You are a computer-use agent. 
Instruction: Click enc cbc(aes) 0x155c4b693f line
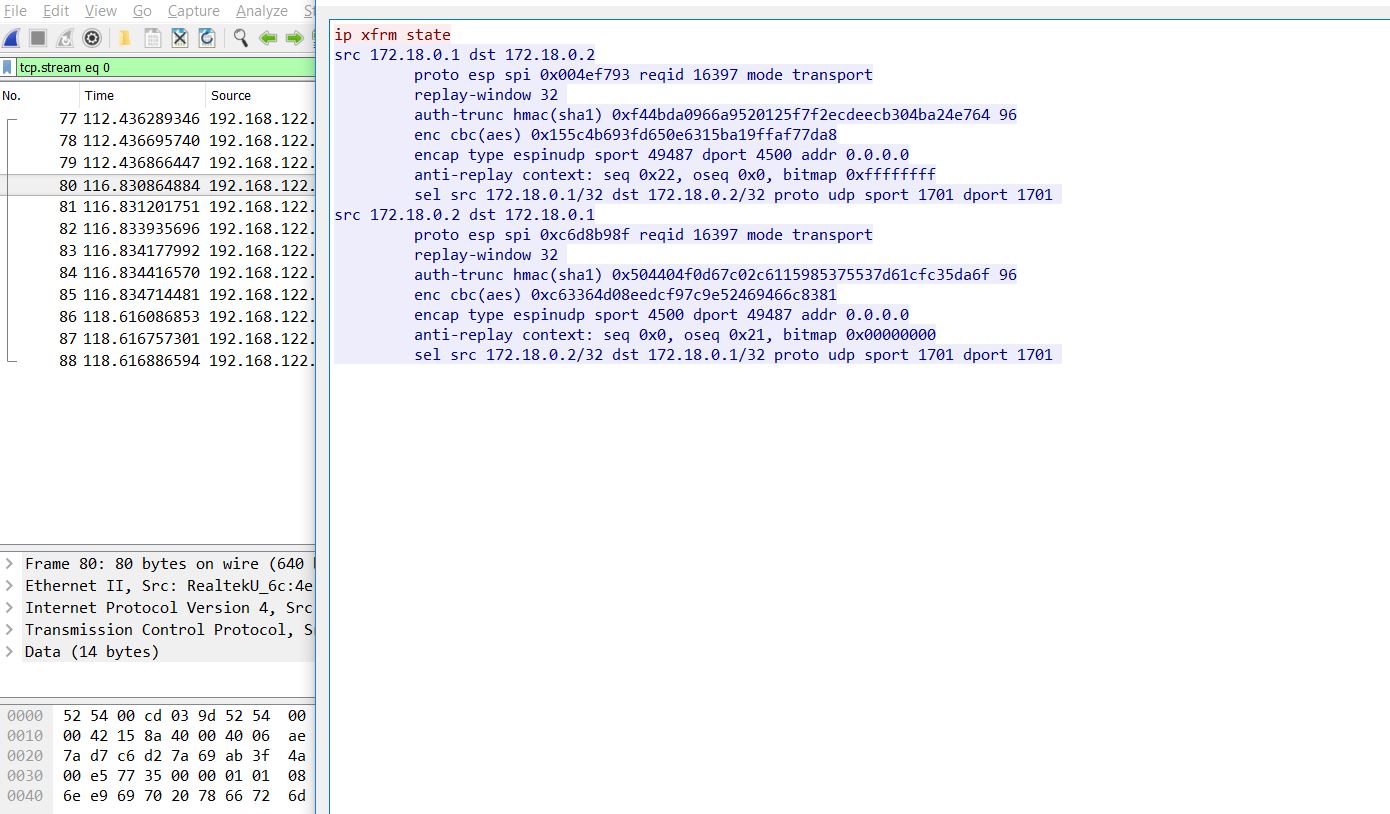point(625,135)
